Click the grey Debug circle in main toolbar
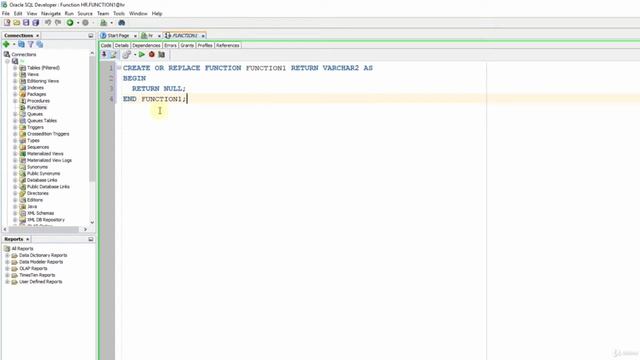This screenshot has width=640, height=360. [x=85, y=23]
